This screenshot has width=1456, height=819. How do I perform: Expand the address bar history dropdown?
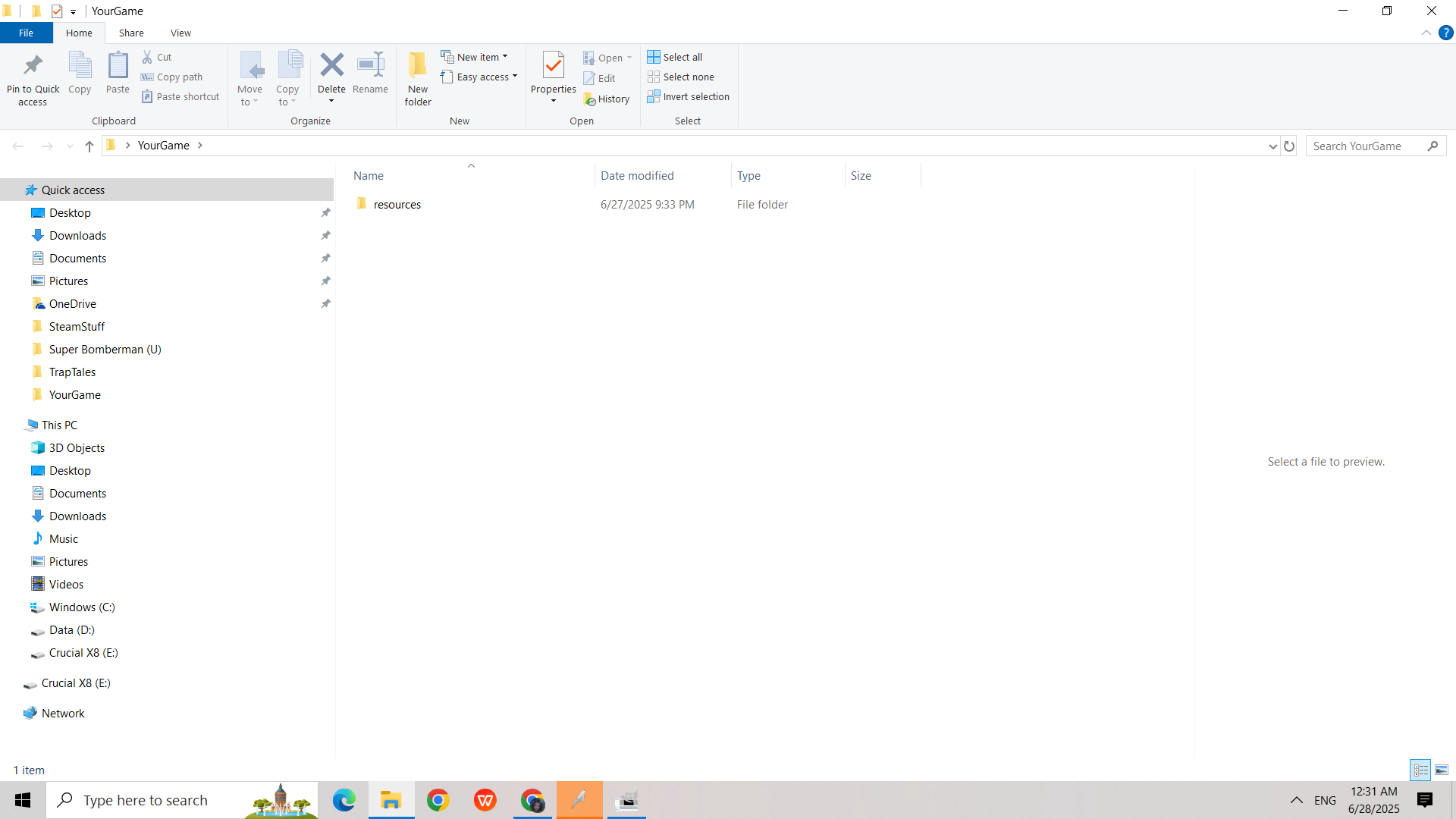pos(1272,146)
